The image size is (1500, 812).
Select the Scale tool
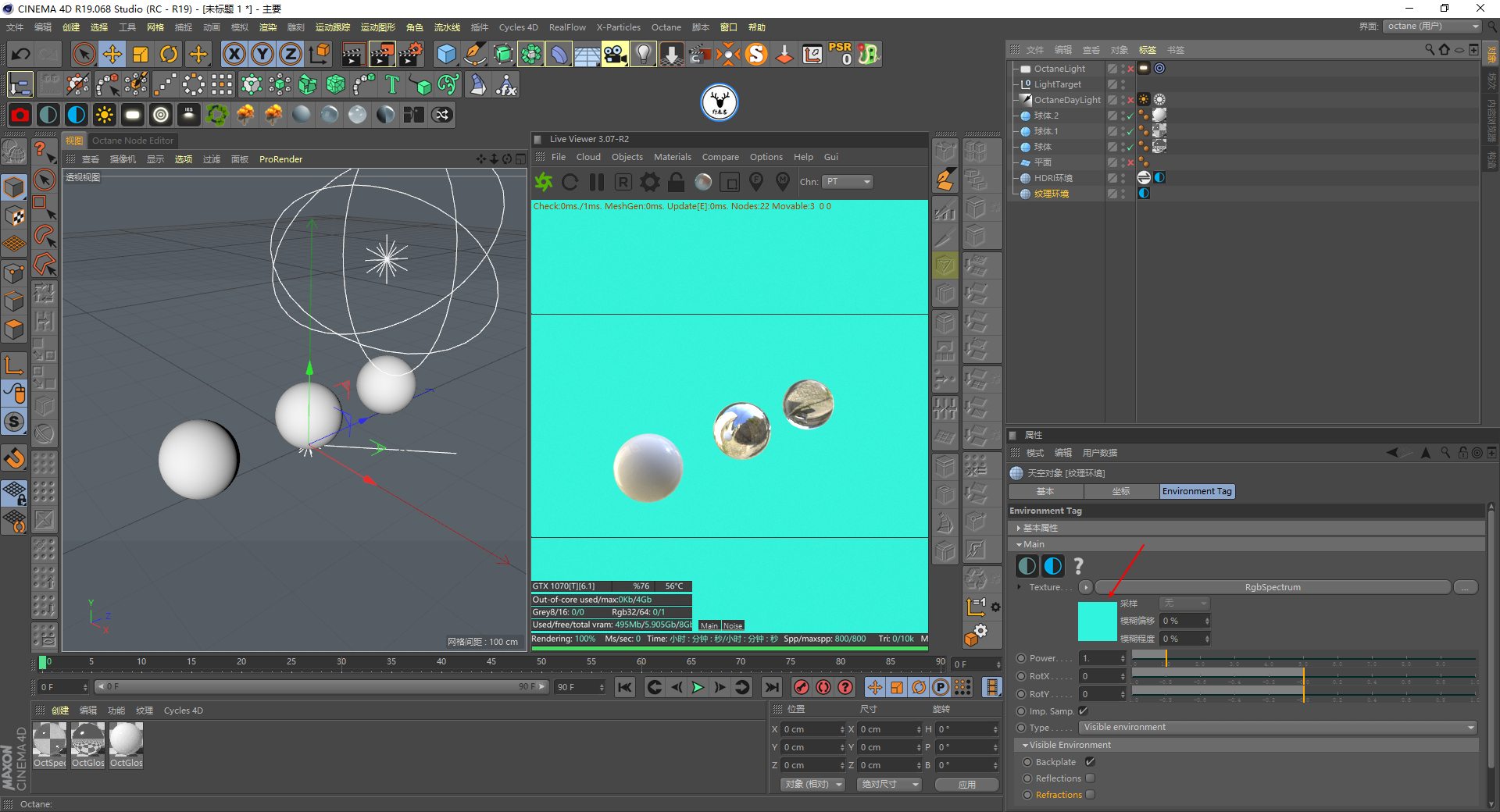[x=141, y=54]
